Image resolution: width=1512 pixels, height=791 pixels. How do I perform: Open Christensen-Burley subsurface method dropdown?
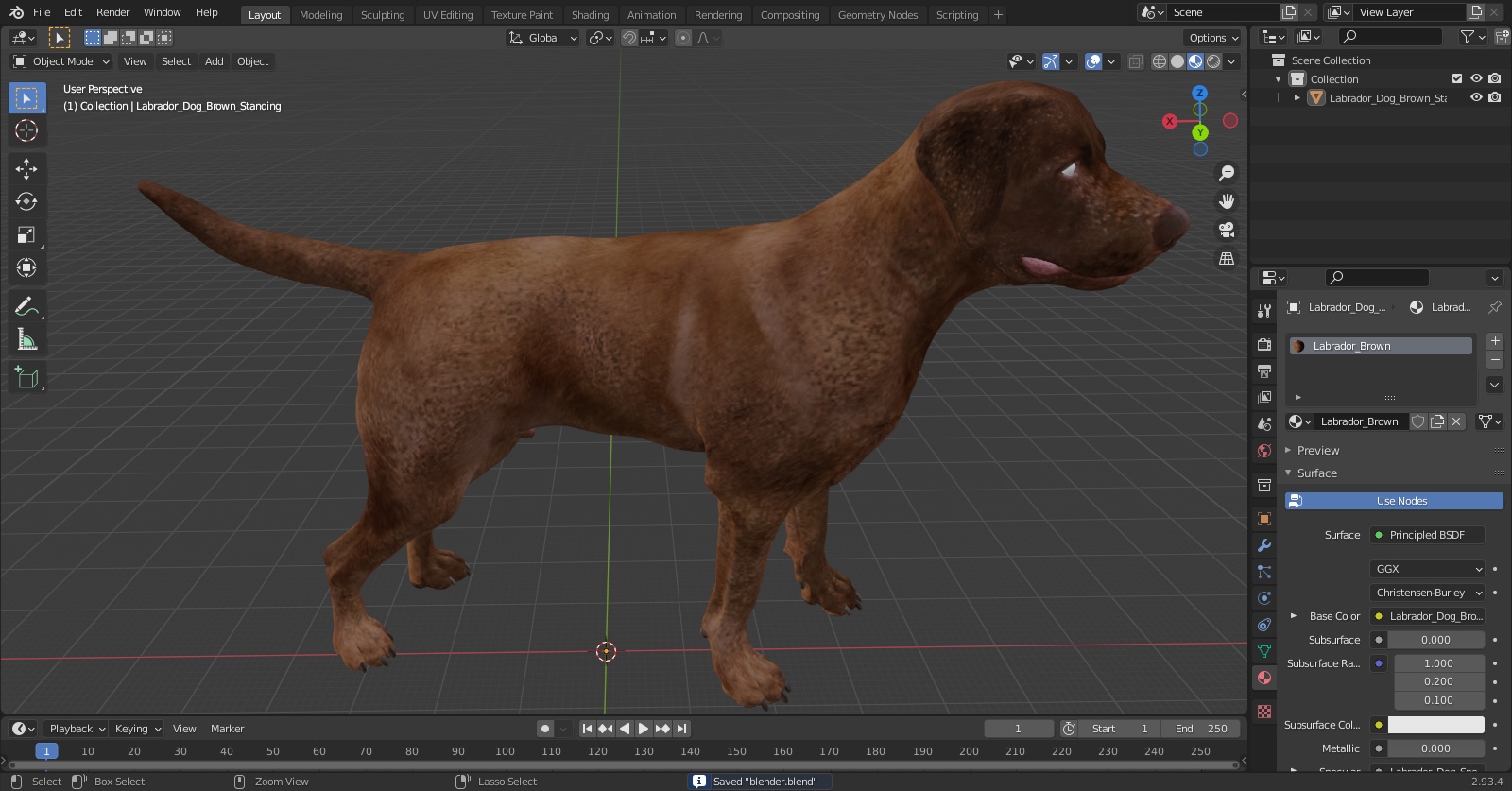click(1427, 593)
